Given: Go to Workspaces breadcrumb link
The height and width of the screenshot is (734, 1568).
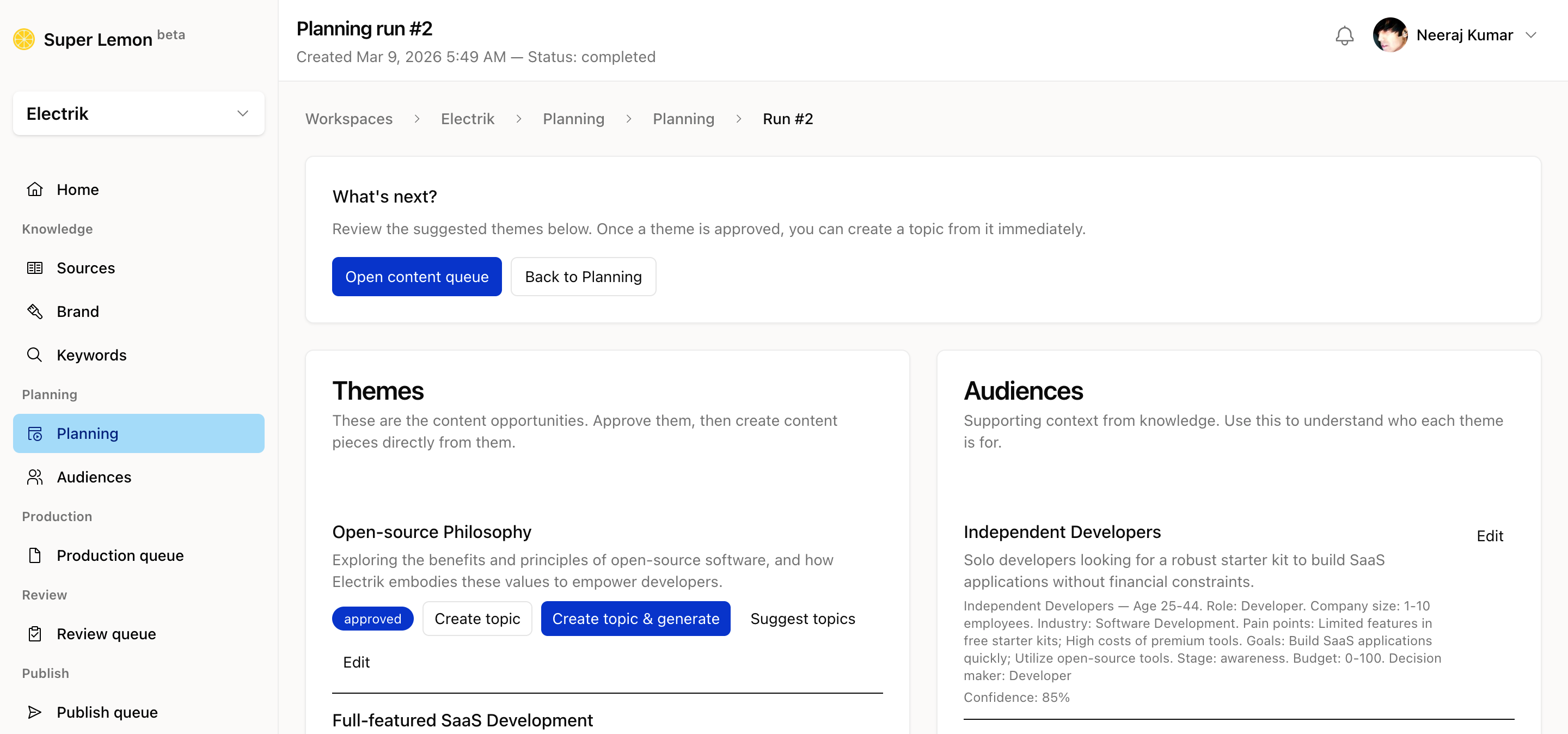Looking at the screenshot, I should 349,119.
